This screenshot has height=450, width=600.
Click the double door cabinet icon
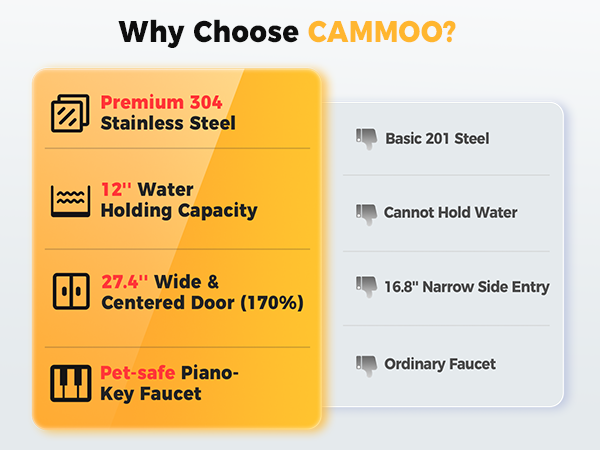(71, 291)
